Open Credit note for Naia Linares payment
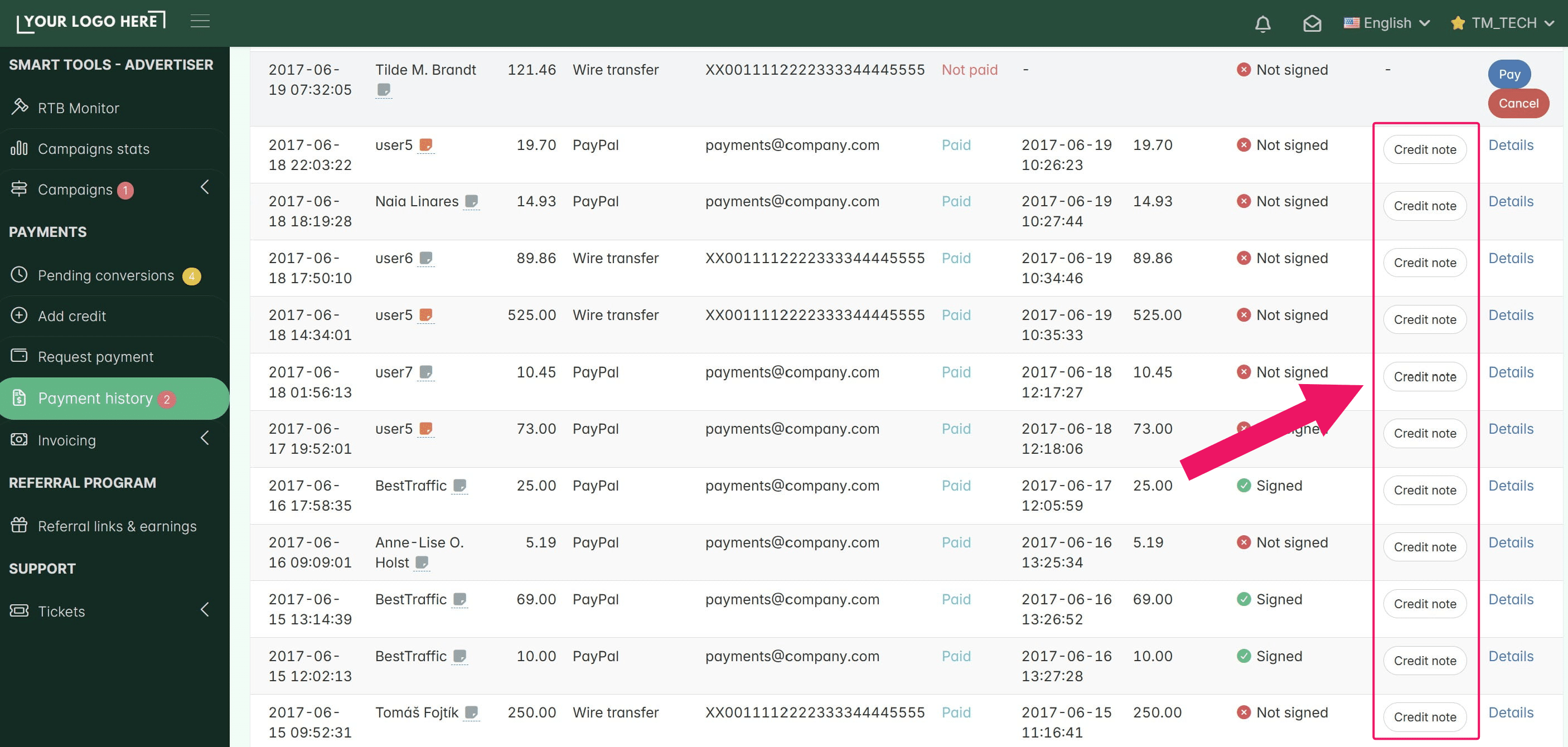Screen dimensions: 1568x747 click(x=1424, y=206)
